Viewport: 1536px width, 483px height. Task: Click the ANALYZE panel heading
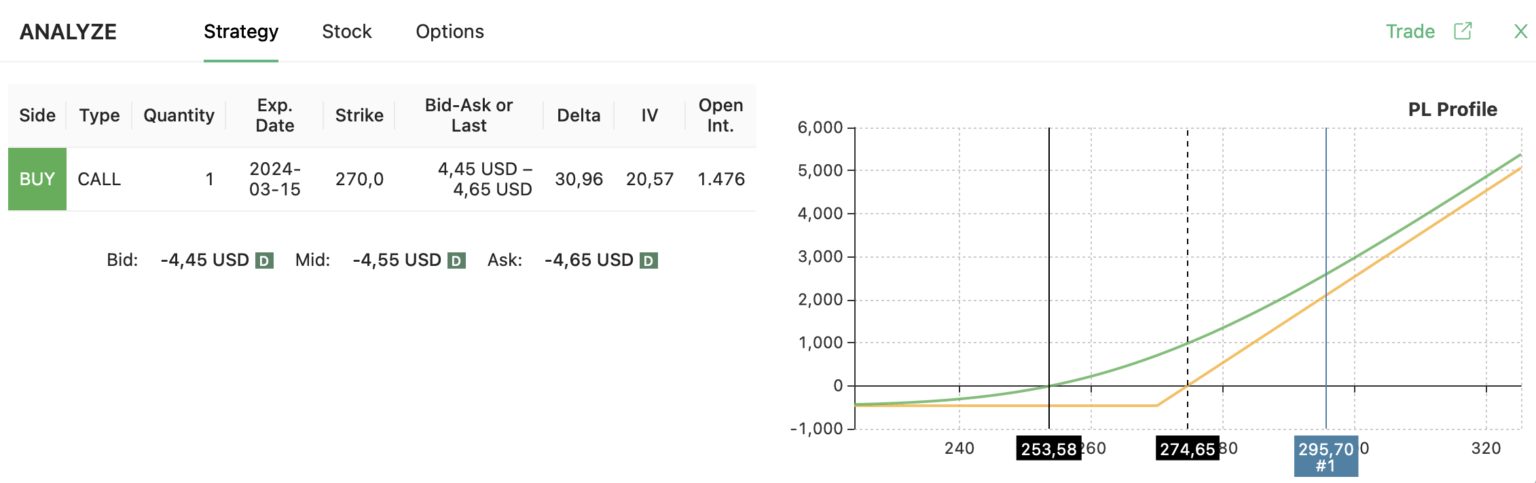coord(68,32)
